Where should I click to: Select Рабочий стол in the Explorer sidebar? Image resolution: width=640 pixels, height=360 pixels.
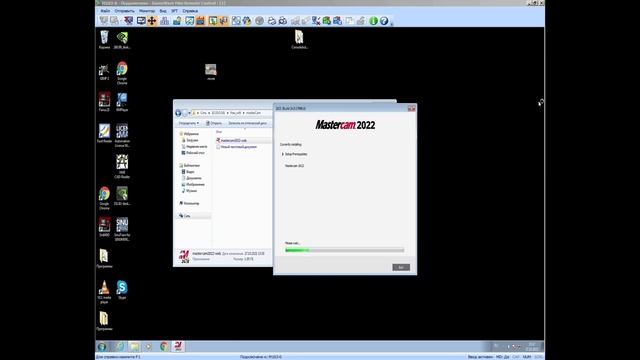click(x=195, y=153)
